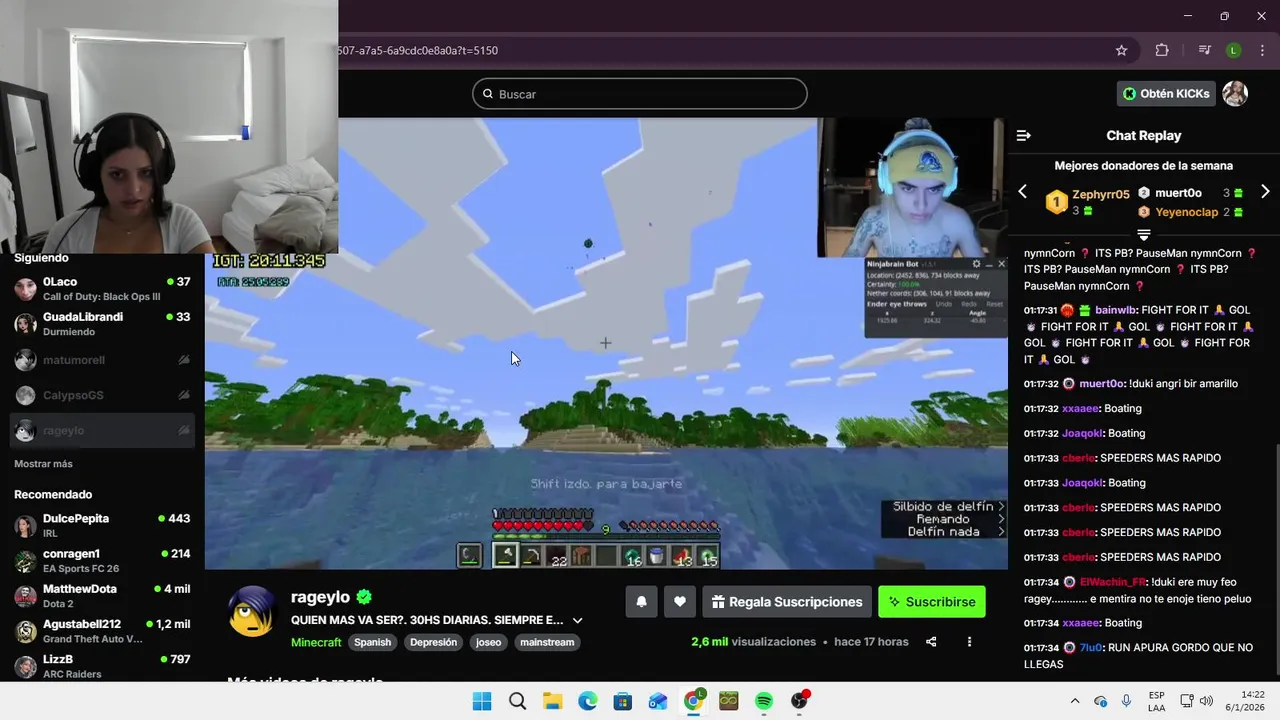Open rageylo channel name link
The width and height of the screenshot is (1280, 720).
point(320,597)
